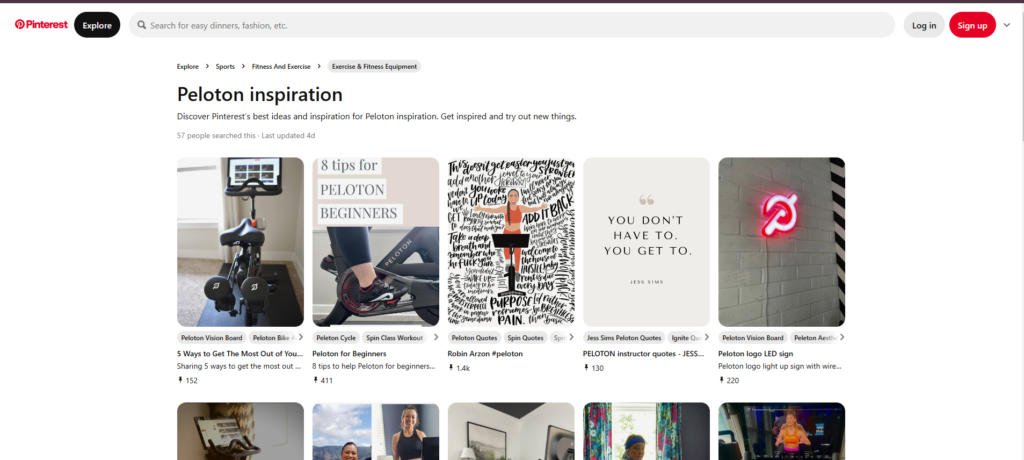This screenshot has width=1024, height=460.
Task: Click the pin icon beside 411 saves
Action: coord(315,380)
